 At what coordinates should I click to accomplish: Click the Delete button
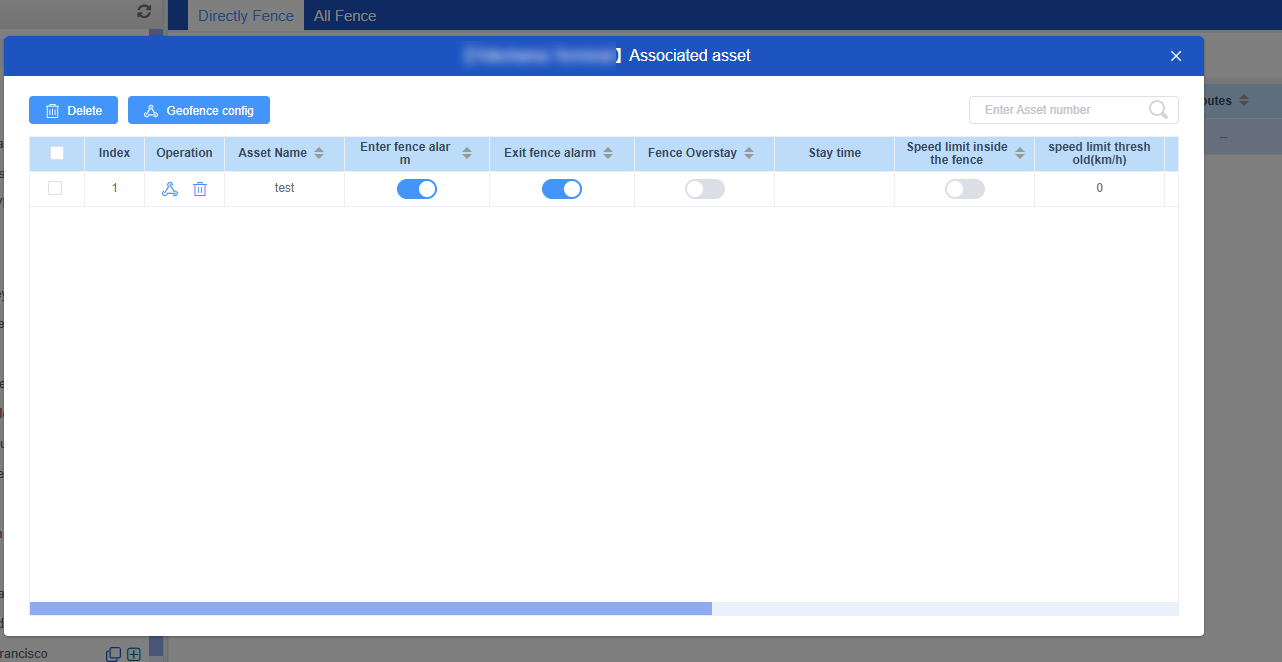[x=73, y=110]
